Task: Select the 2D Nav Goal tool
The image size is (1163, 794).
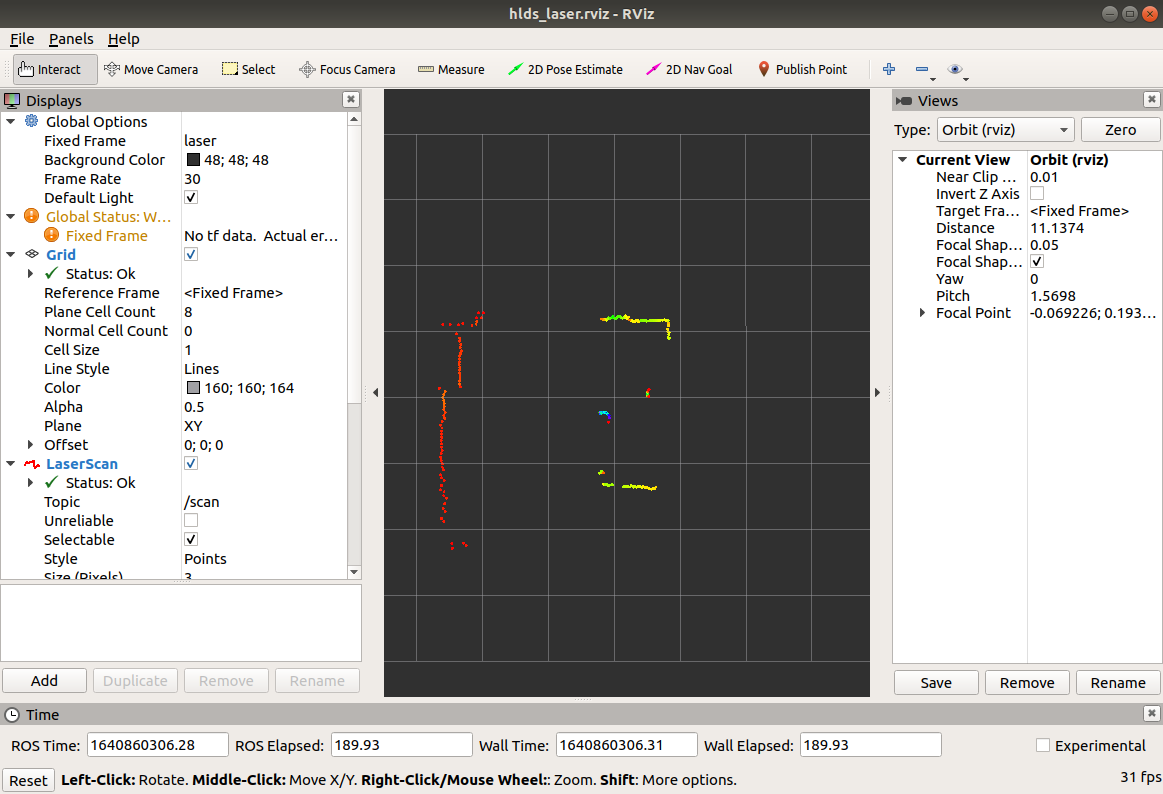Action: coord(689,69)
